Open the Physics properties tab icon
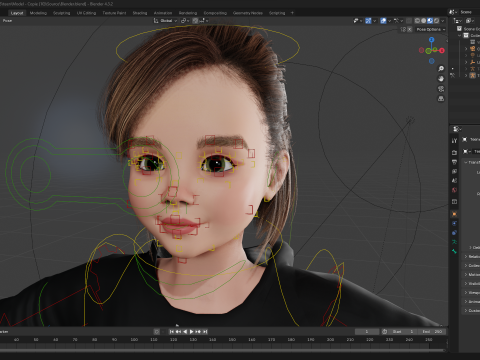 coord(454,223)
